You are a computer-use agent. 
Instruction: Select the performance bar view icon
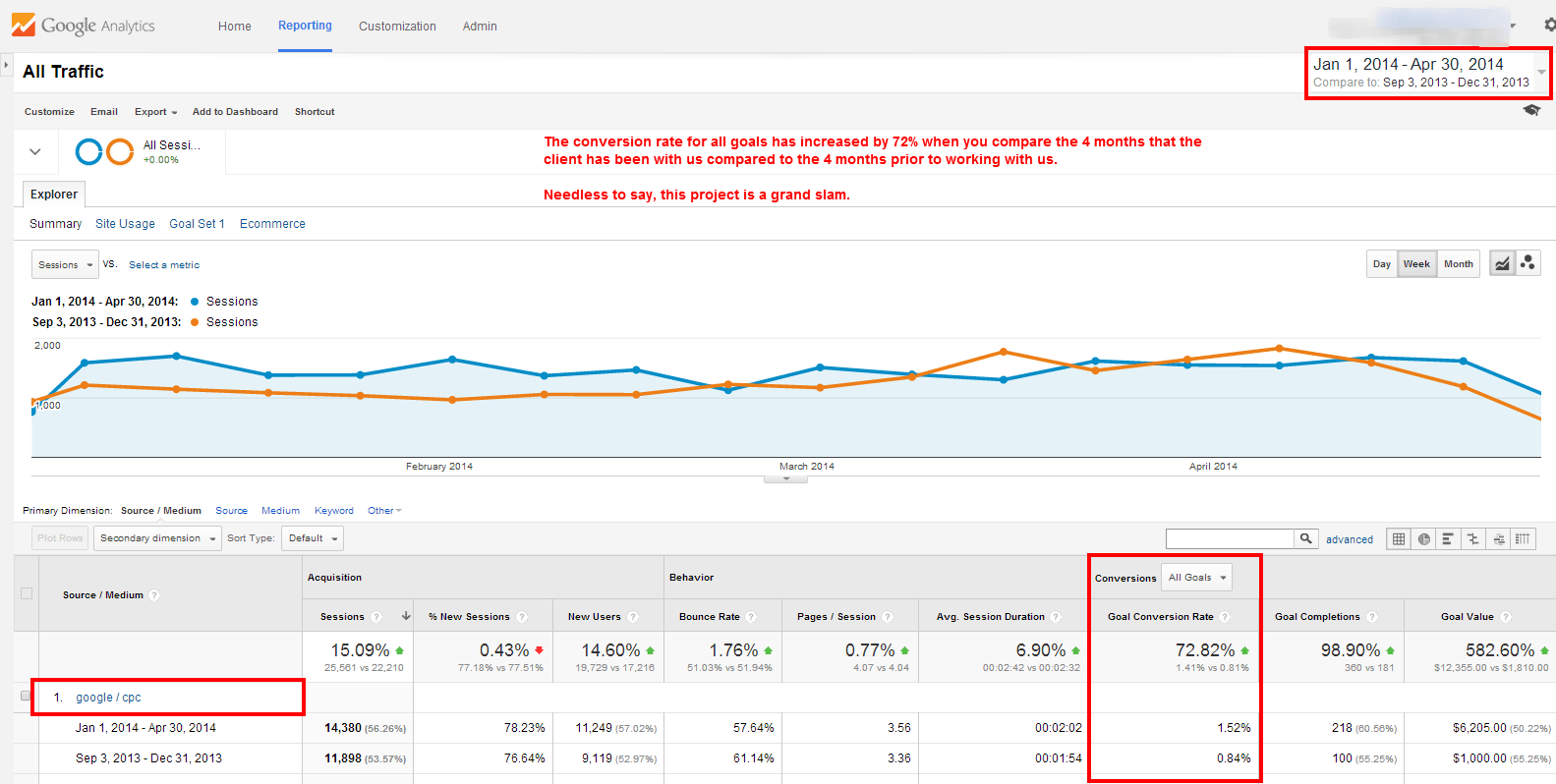(1448, 538)
